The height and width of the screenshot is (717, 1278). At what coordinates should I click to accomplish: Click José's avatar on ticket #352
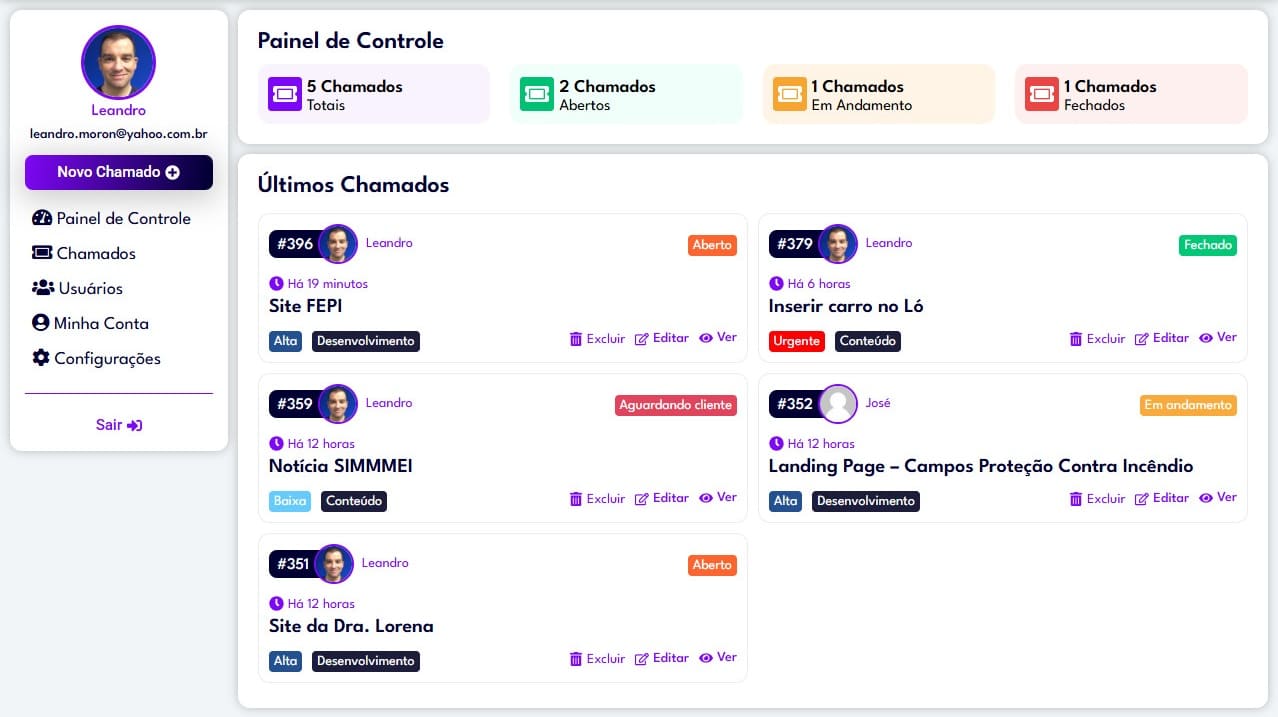[x=838, y=404]
